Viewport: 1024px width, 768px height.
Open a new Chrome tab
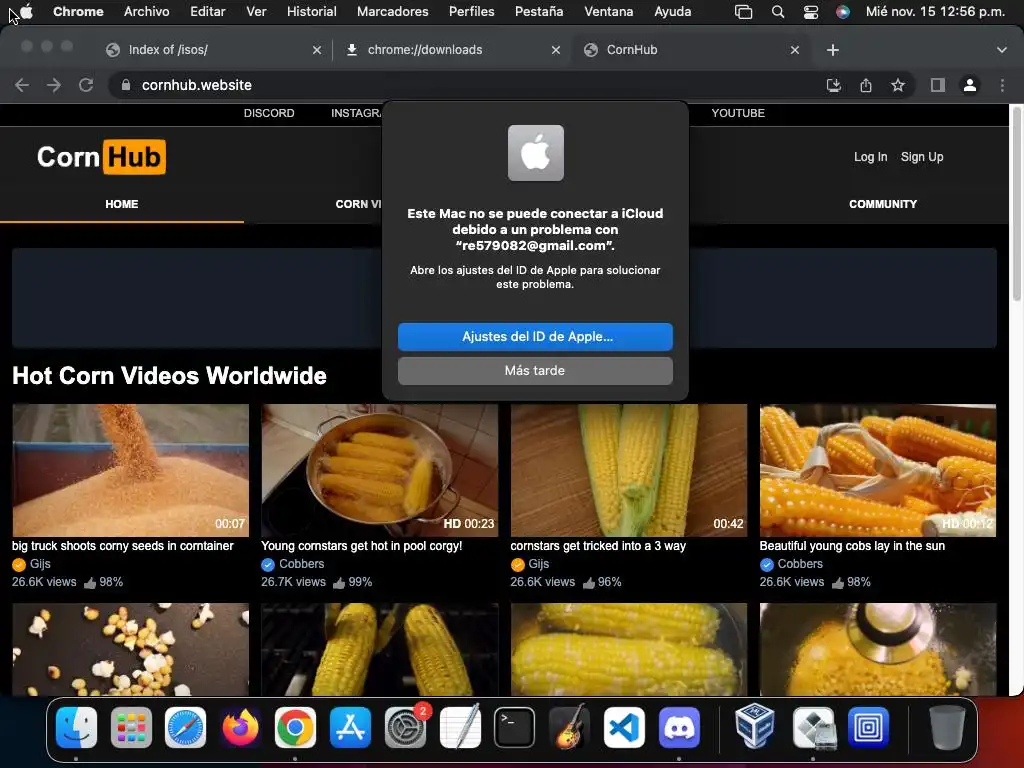click(833, 50)
